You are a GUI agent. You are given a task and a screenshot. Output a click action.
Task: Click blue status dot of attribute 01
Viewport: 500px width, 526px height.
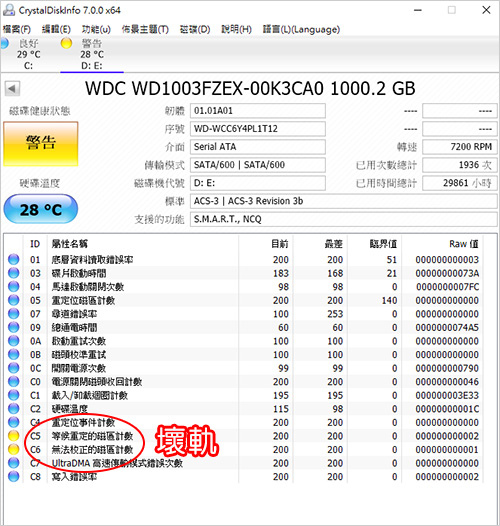pos(13,259)
